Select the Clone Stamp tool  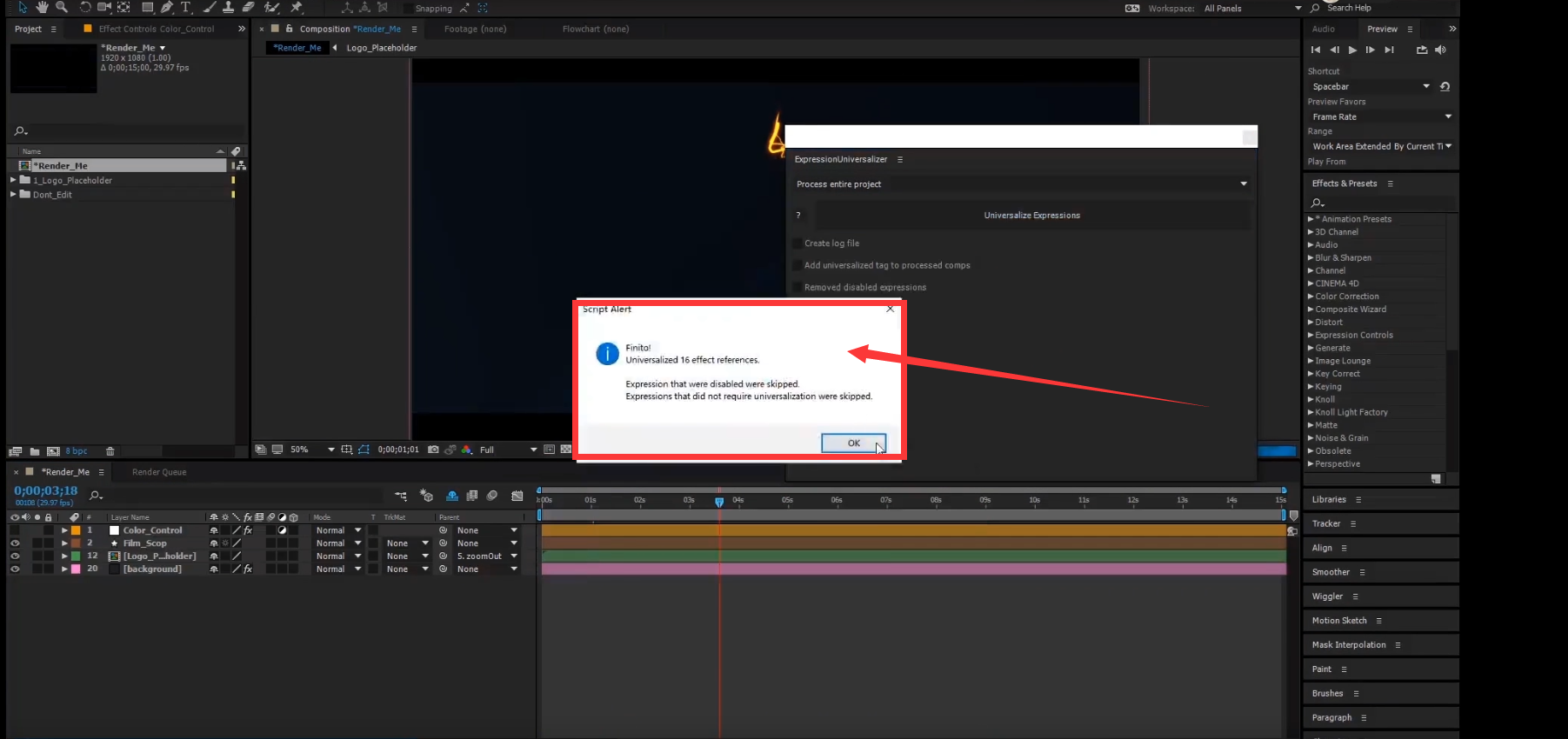tap(228, 7)
